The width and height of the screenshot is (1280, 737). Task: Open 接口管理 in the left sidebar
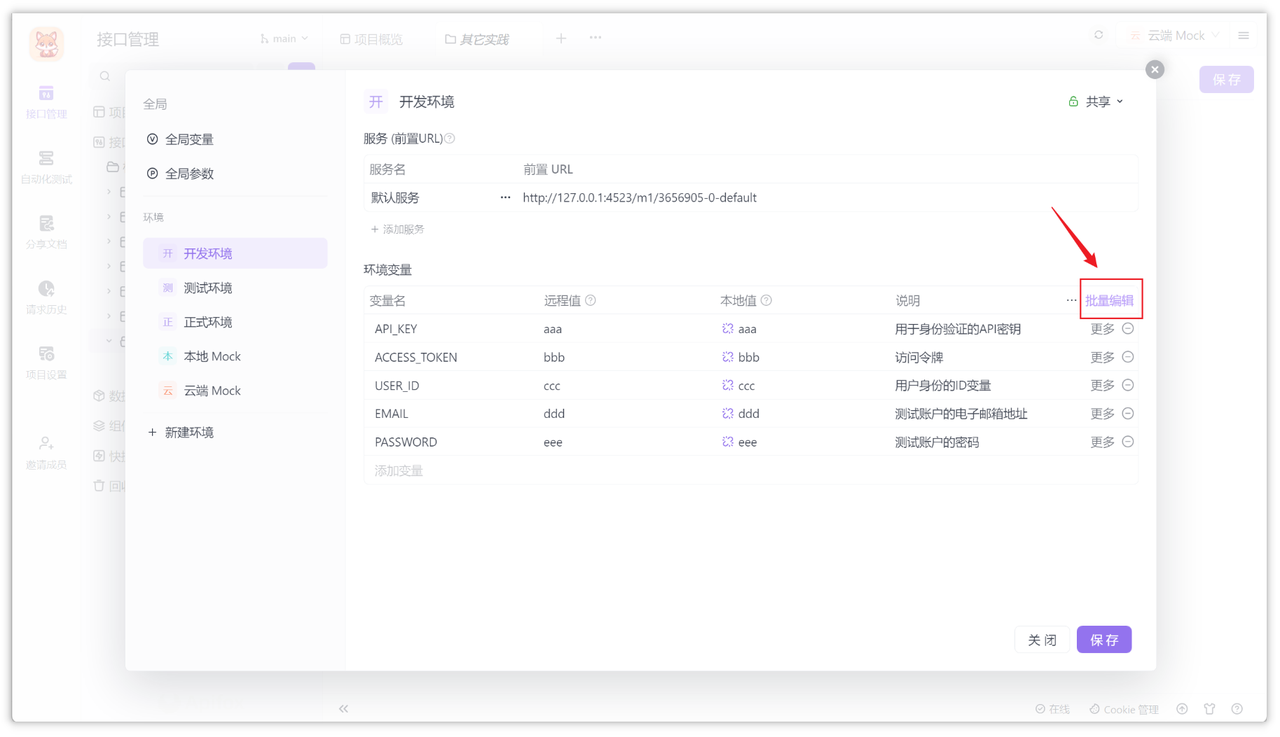(x=46, y=102)
